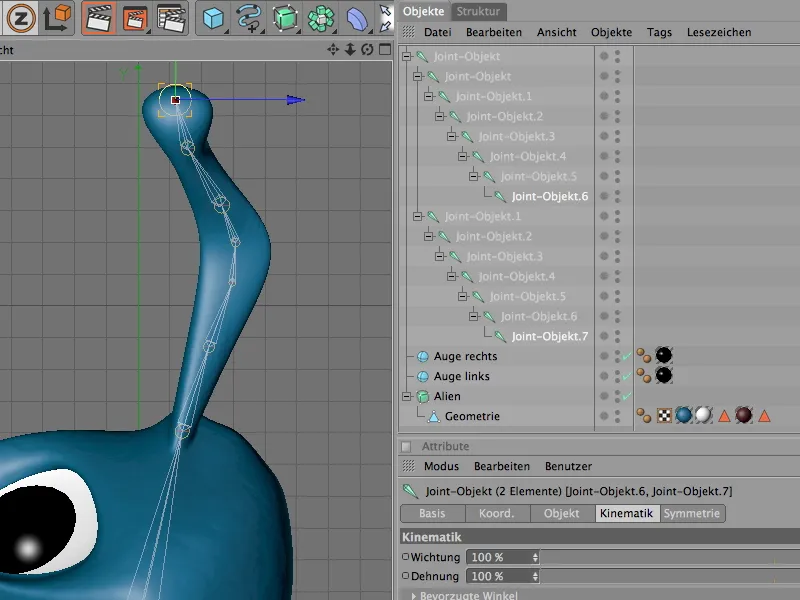Select the last orange triangle tag on Geometrie
The width and height of the screenshot is (800, 600).
click(x=764, y=416)
